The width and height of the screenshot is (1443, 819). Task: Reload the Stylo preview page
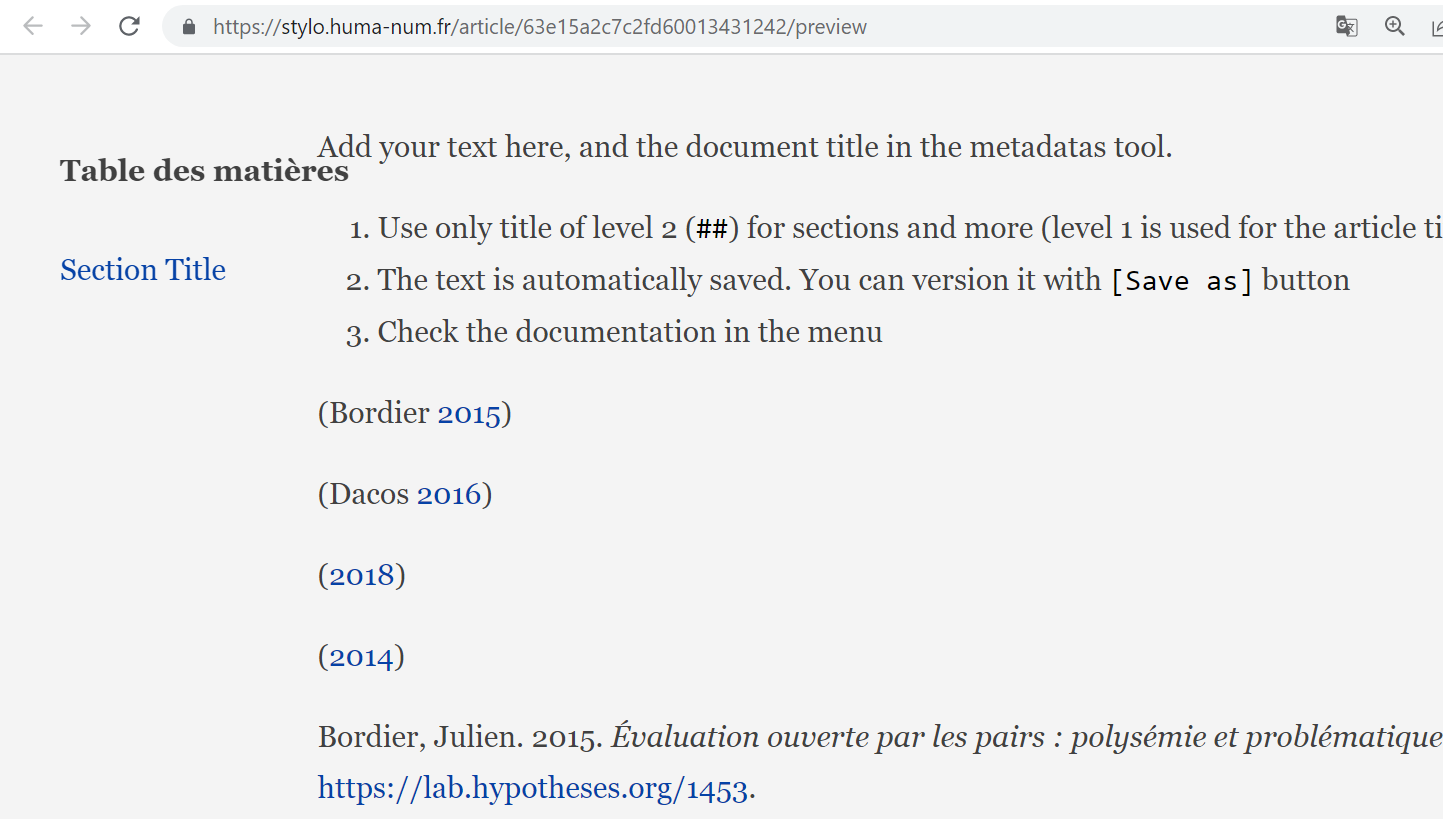click(x=129, y=26)
